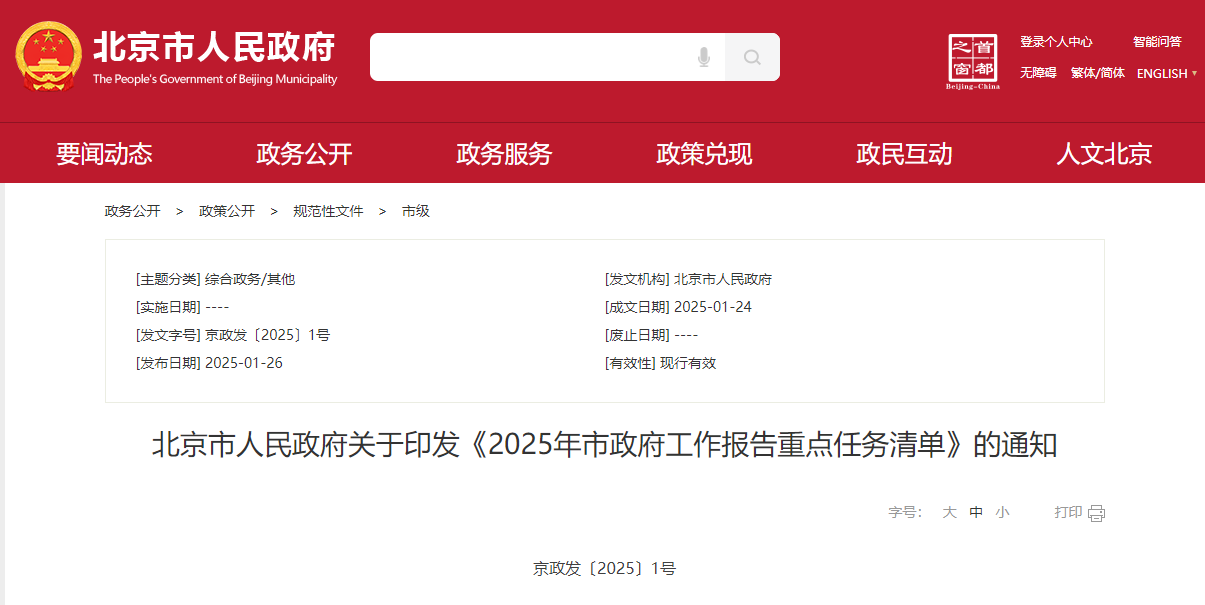
Task: Enable 无障碍 accessibility mode
Action: [x=1038, y=73]
